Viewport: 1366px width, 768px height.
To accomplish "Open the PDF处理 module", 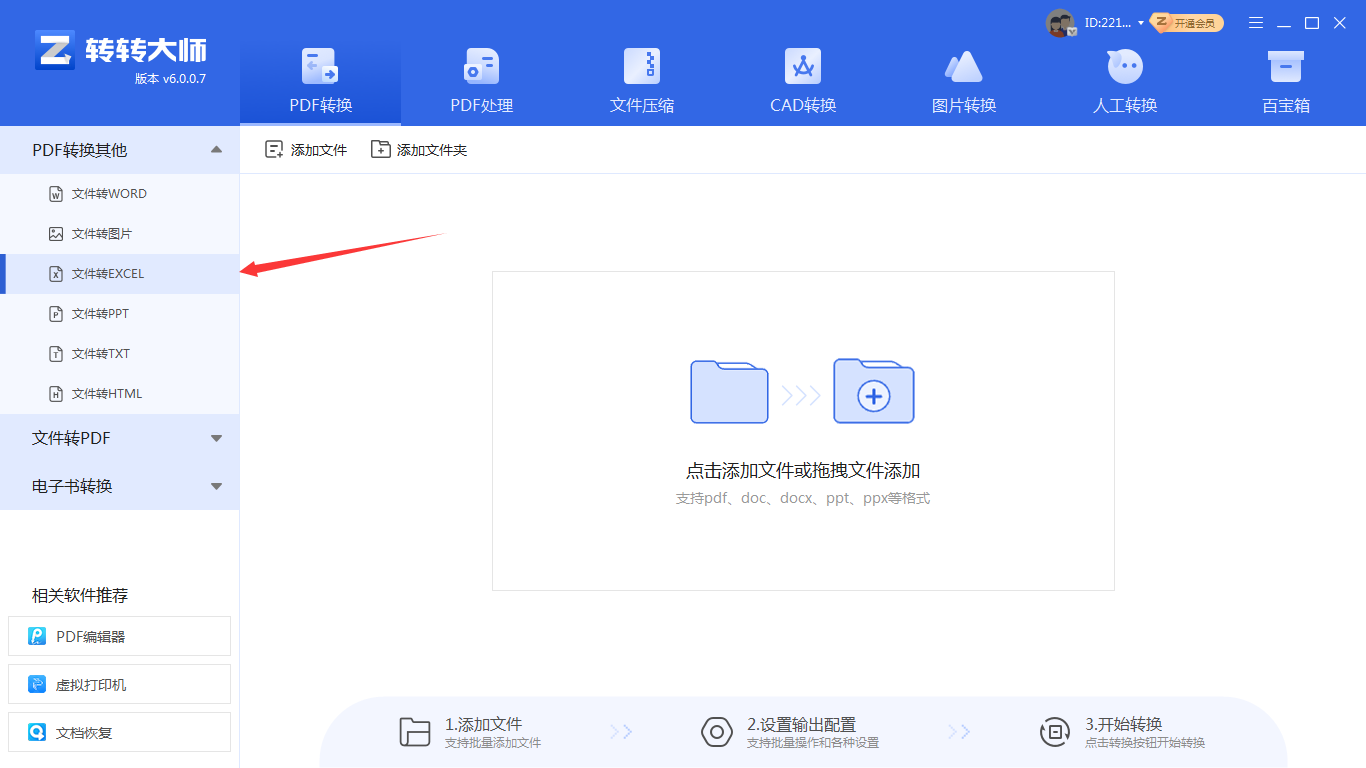I will 480,80.
